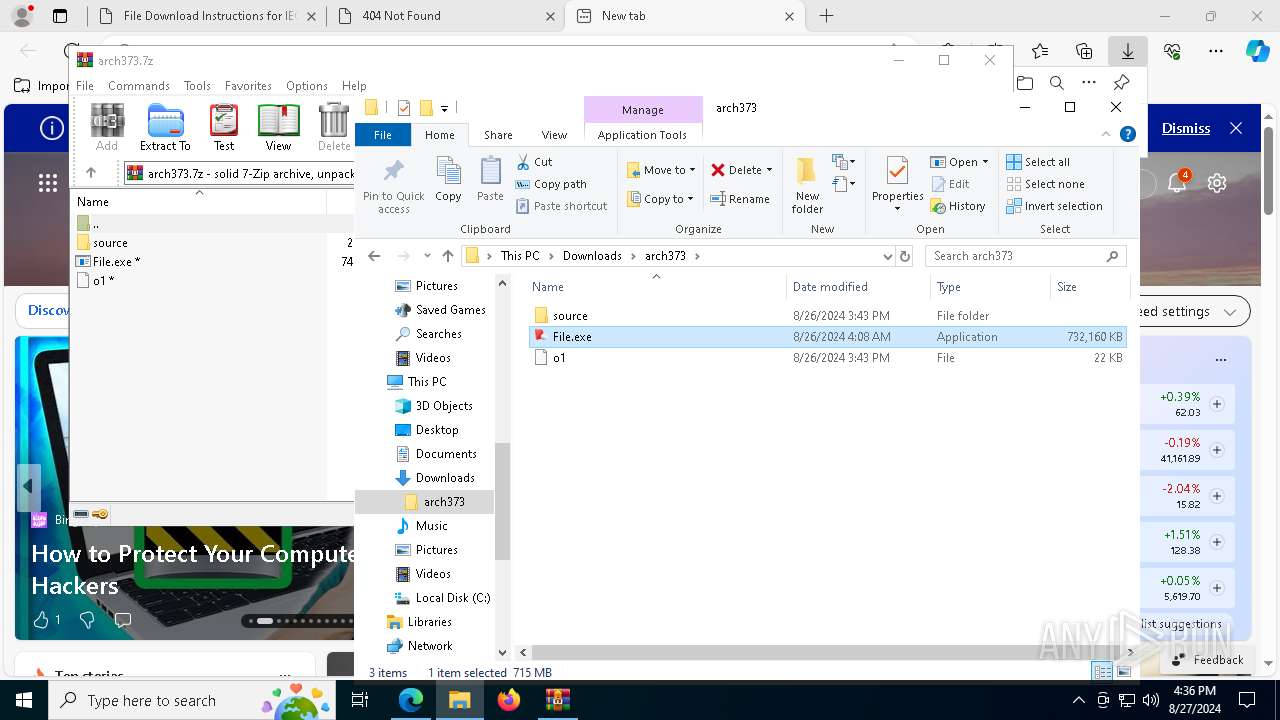Click the Dismiss link in Edge banner
Viewport: 1280px width, 720px height.
(x=1186, y=128)
